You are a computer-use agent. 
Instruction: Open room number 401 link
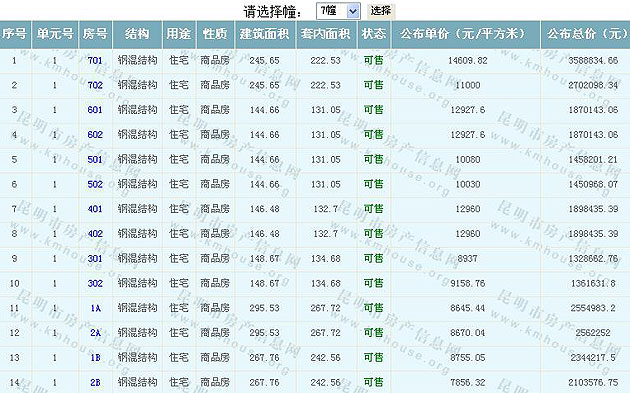[95, 209]
